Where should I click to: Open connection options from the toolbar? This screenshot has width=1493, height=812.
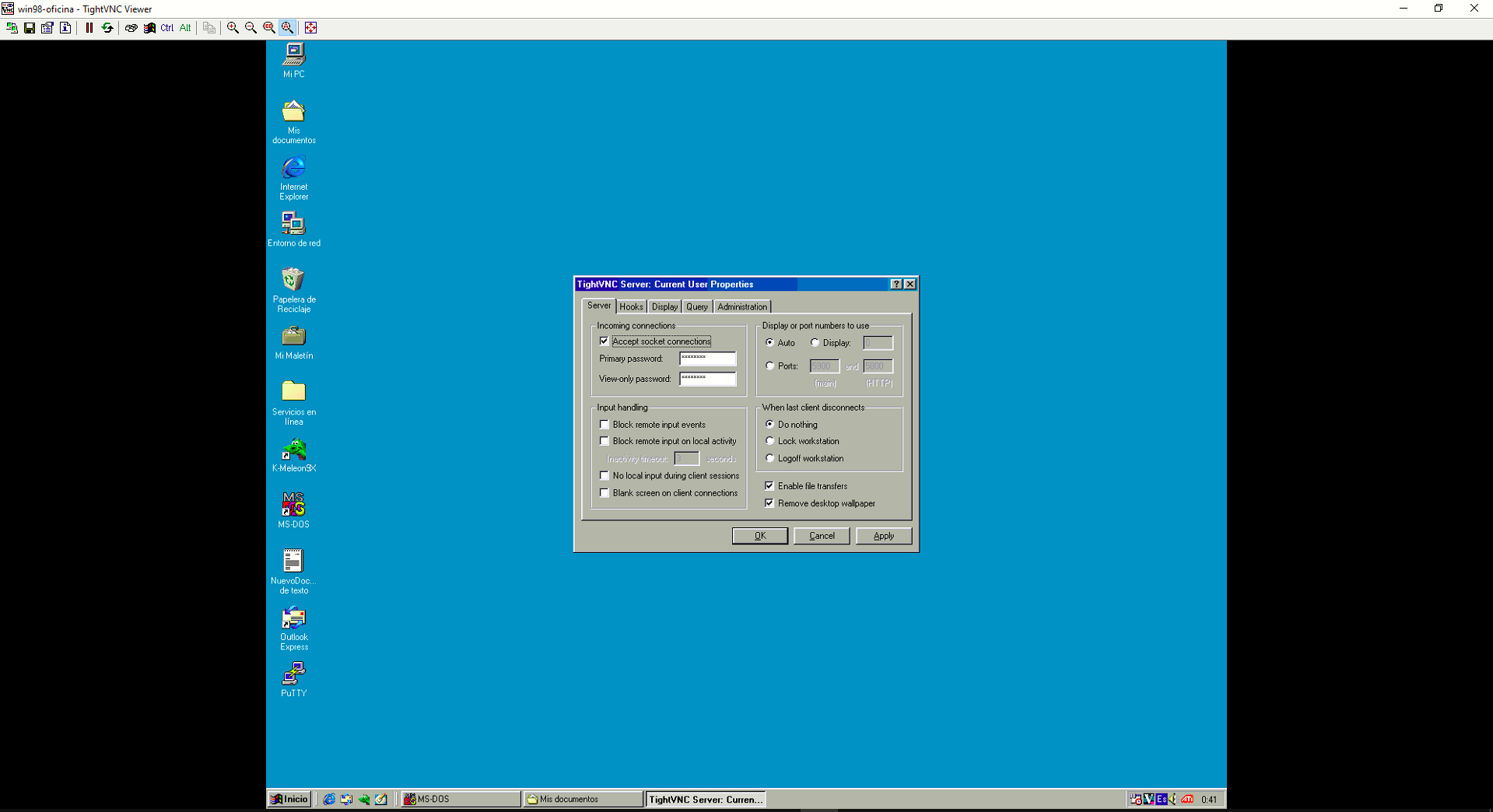[x=47, y=28]
